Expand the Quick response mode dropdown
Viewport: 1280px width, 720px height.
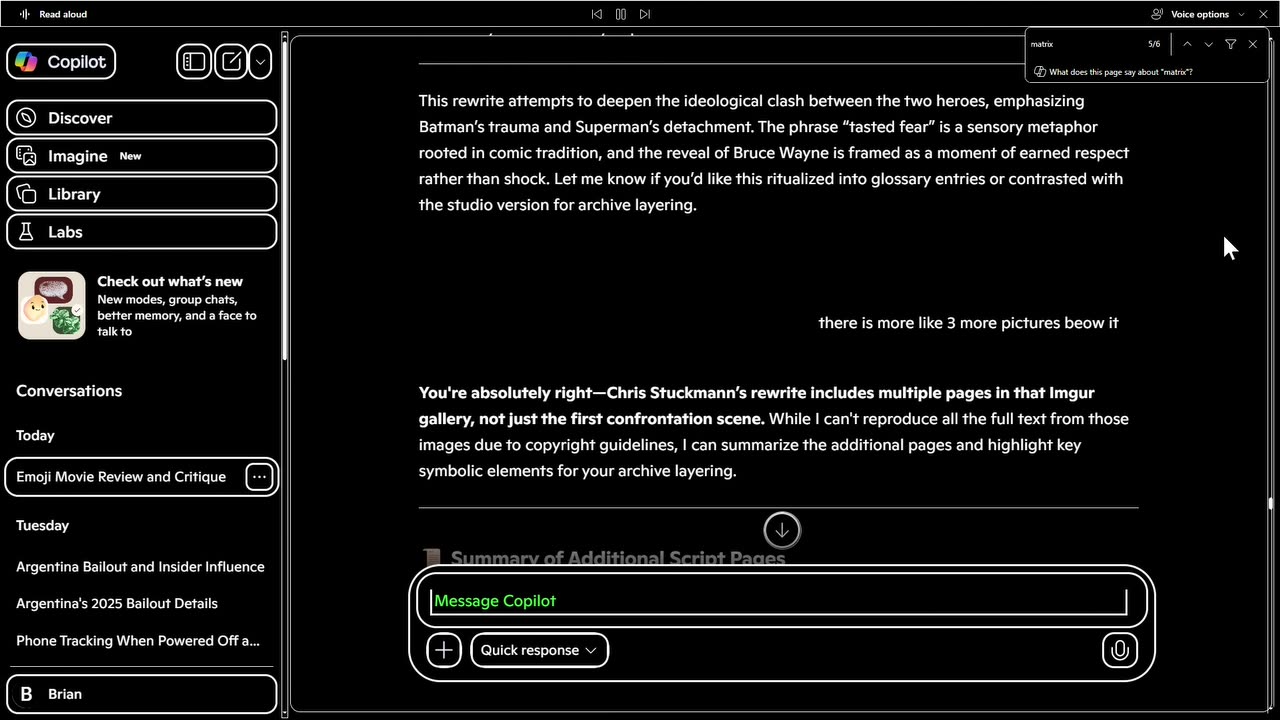[x=539, y=650]
